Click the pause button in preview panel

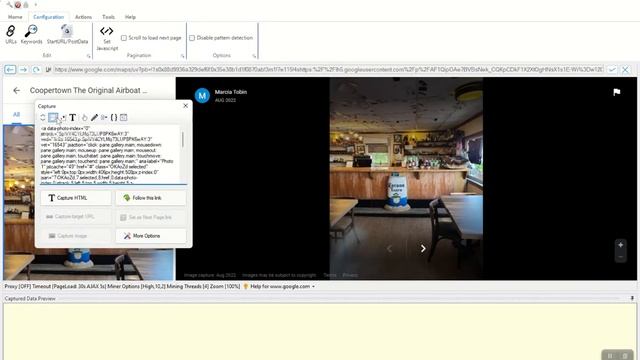[610, 356]
